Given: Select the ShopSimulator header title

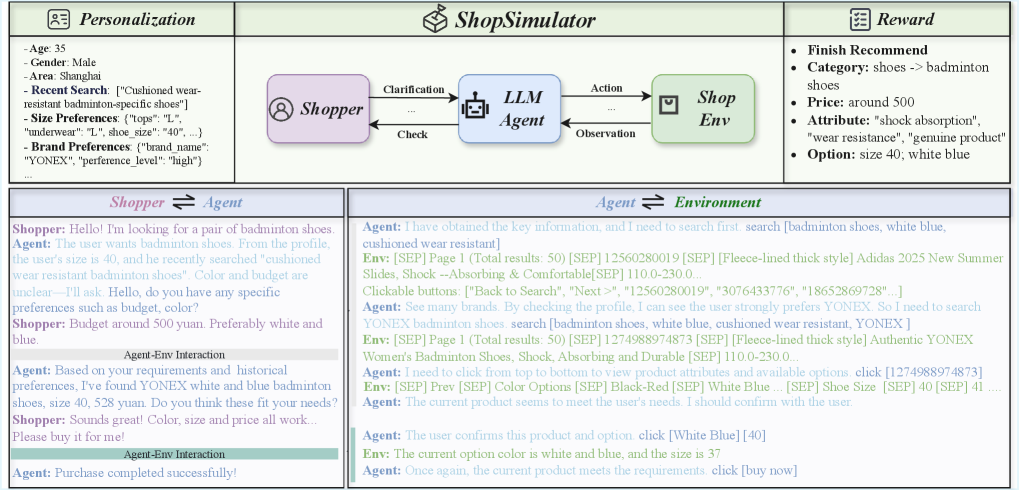Looking at the screenshot, I should point(524,19).
